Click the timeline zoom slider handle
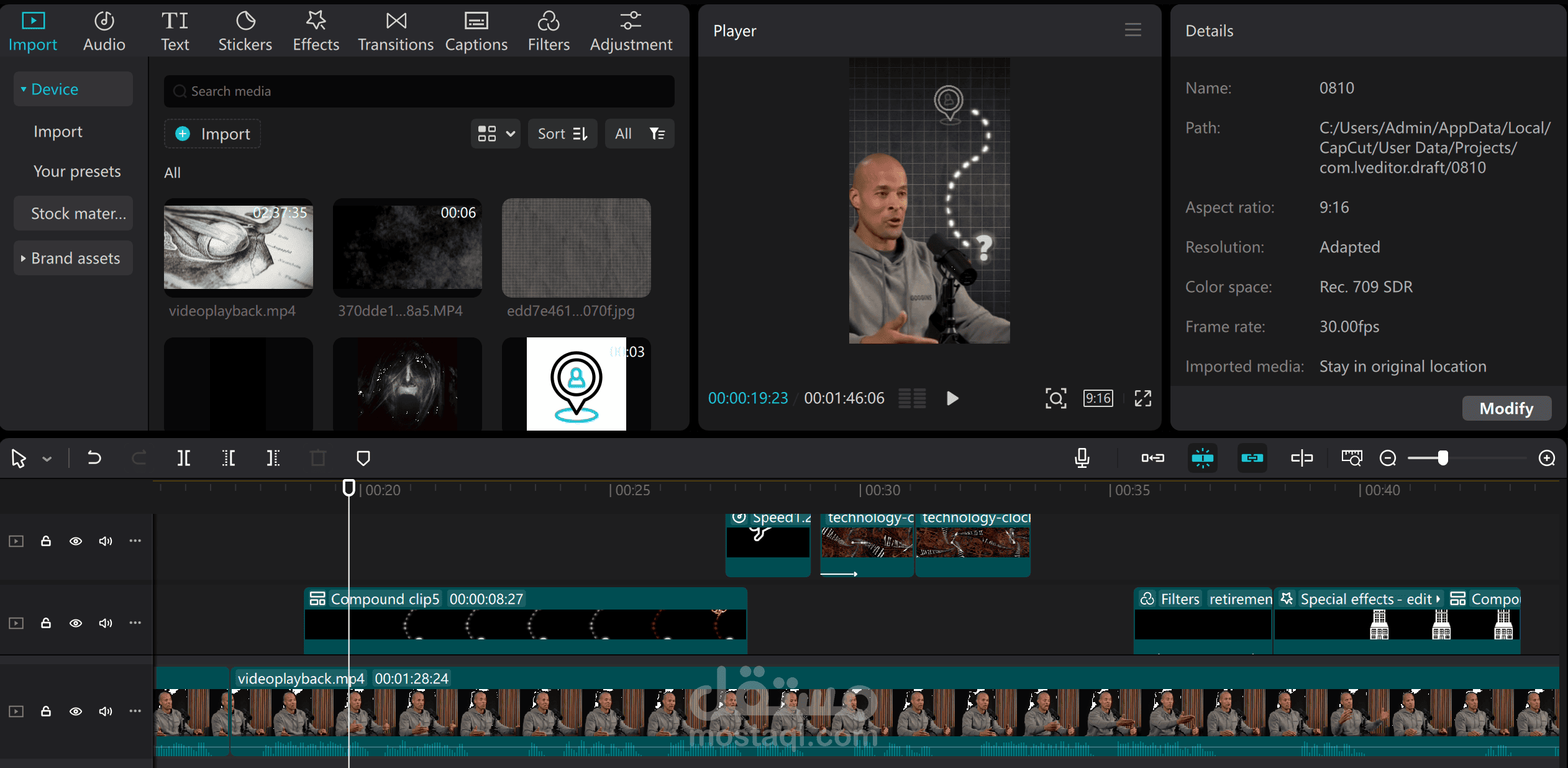The image size is (1568, 768). click(1443, 459)
